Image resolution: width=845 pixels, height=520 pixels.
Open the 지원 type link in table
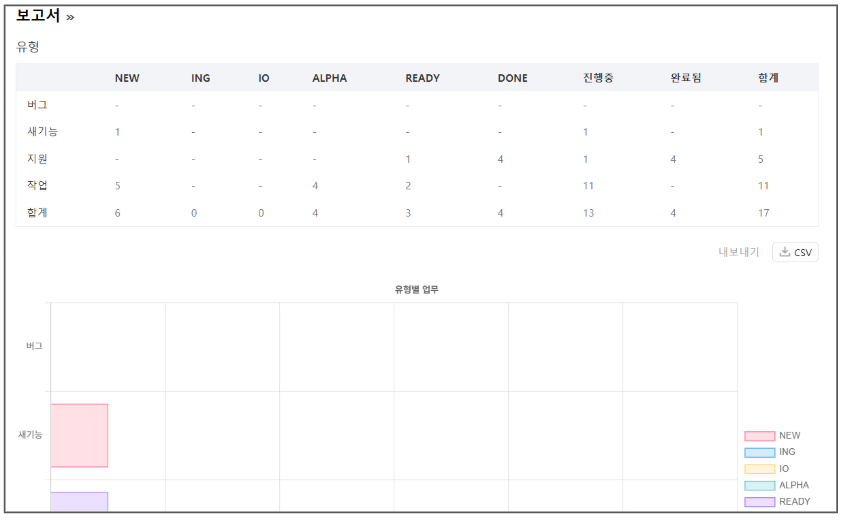click(37, 159)
